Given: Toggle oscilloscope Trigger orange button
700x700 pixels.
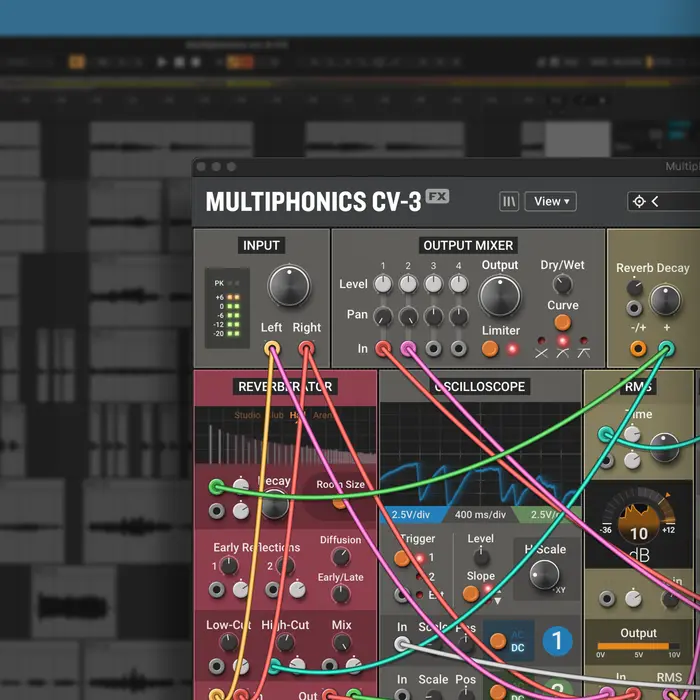Looking at the screenshot, I should click(x=402, y=559).
